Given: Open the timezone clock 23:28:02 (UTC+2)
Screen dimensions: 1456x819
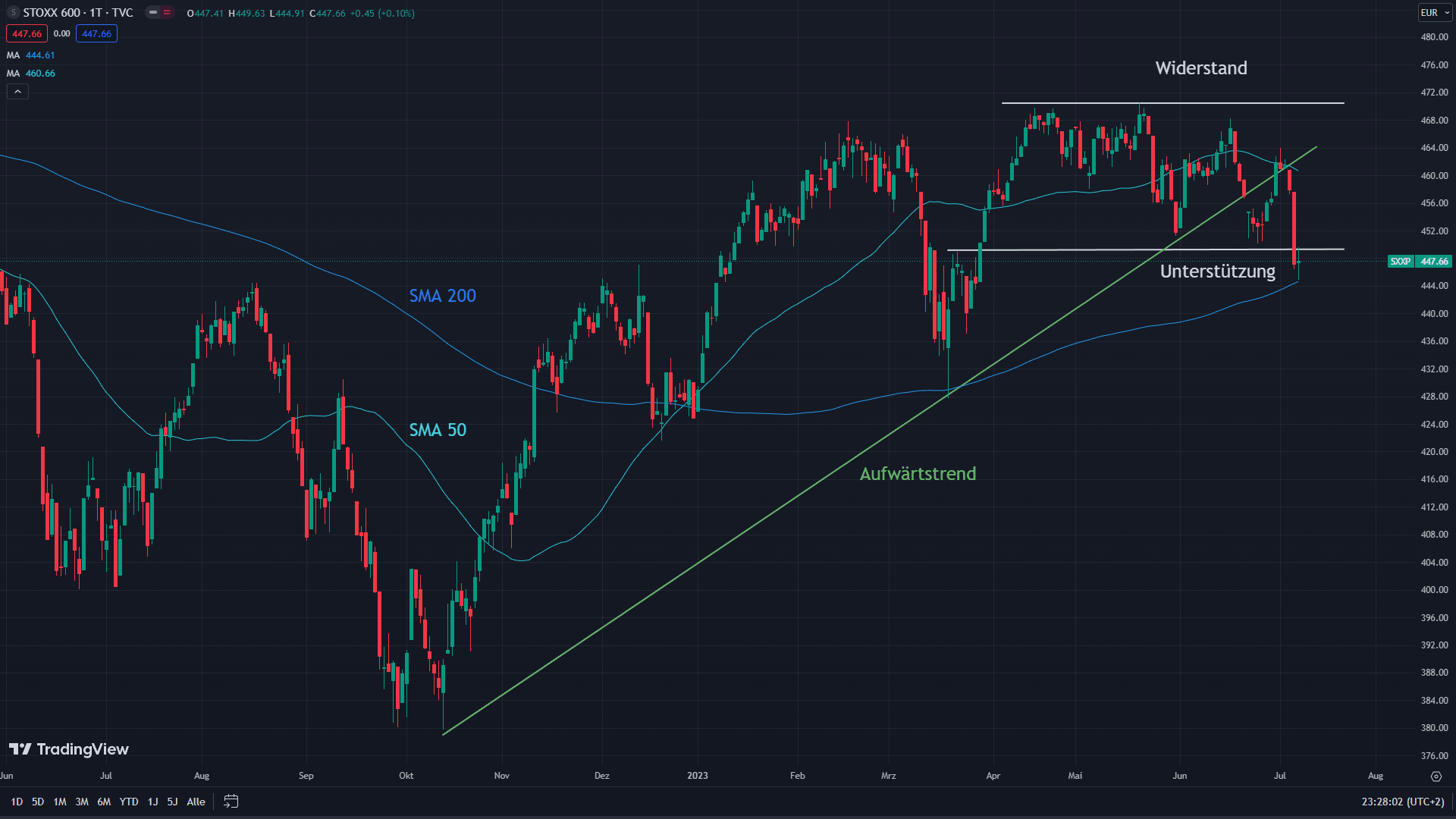Looking at the screenshot, I should (1403, 802).
